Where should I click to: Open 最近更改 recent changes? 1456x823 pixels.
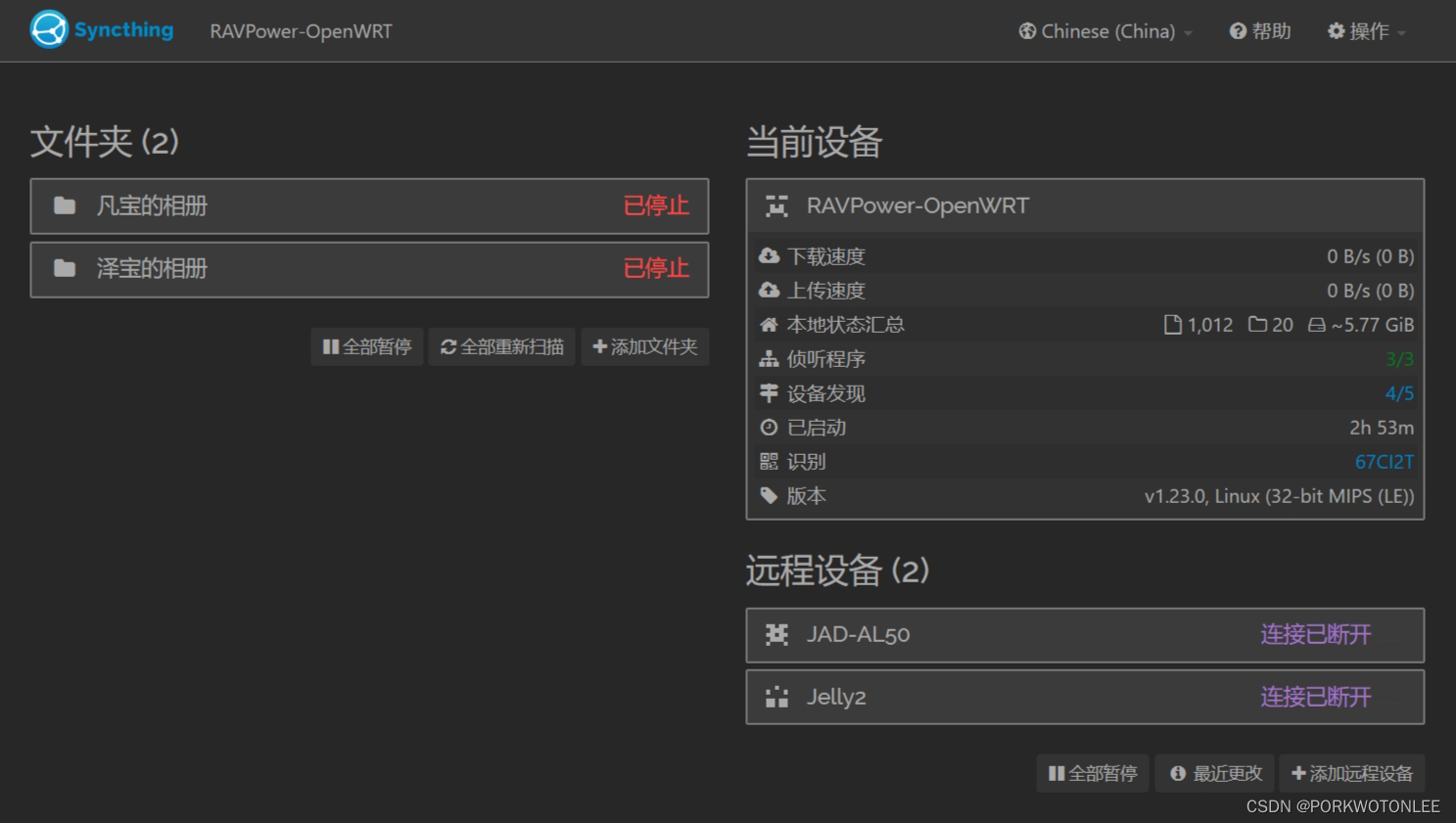coord(1214,773)
